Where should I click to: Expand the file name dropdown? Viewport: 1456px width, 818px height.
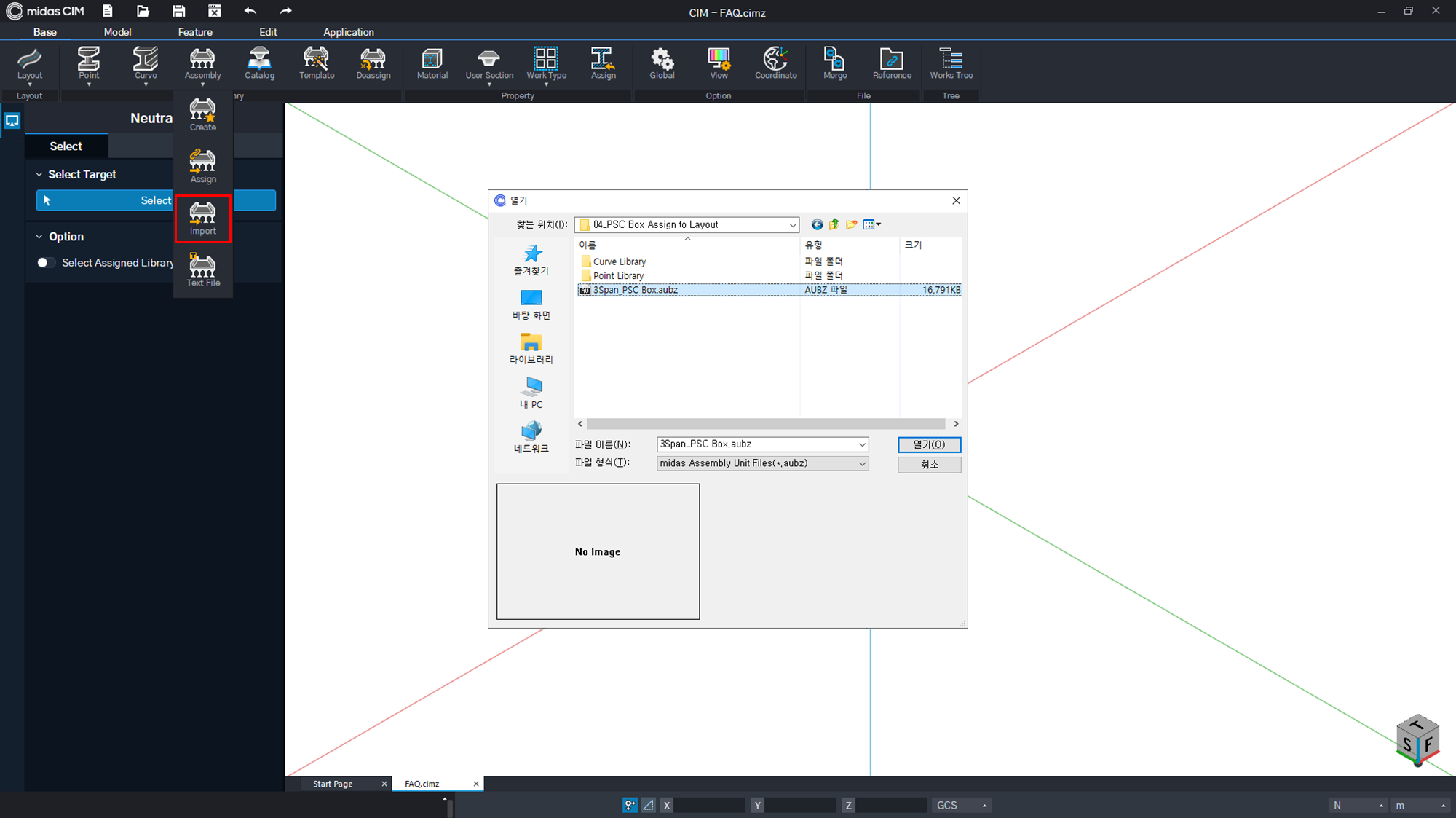tap(862, 444)
